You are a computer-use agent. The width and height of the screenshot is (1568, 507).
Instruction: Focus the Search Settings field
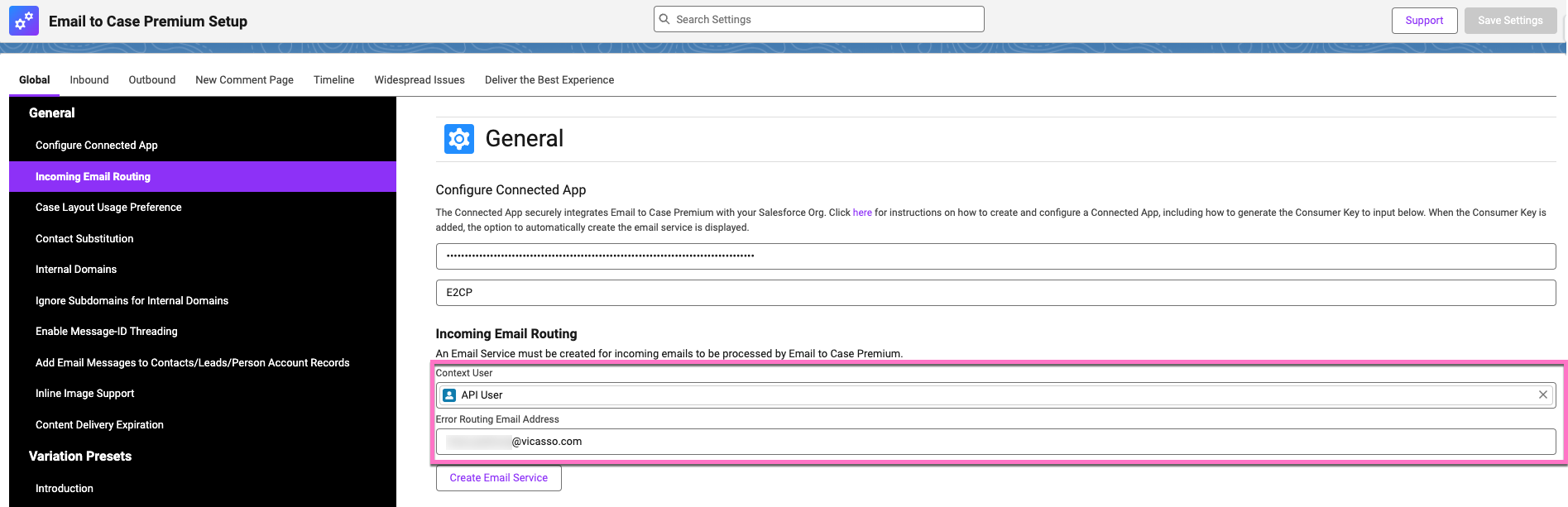point(819,19)
